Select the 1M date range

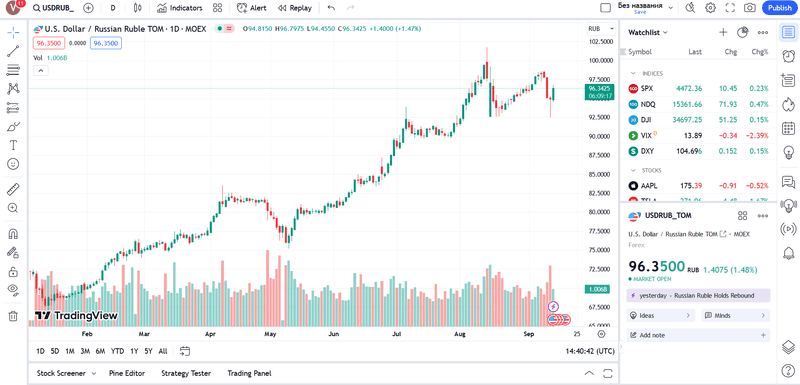(70, 351)
